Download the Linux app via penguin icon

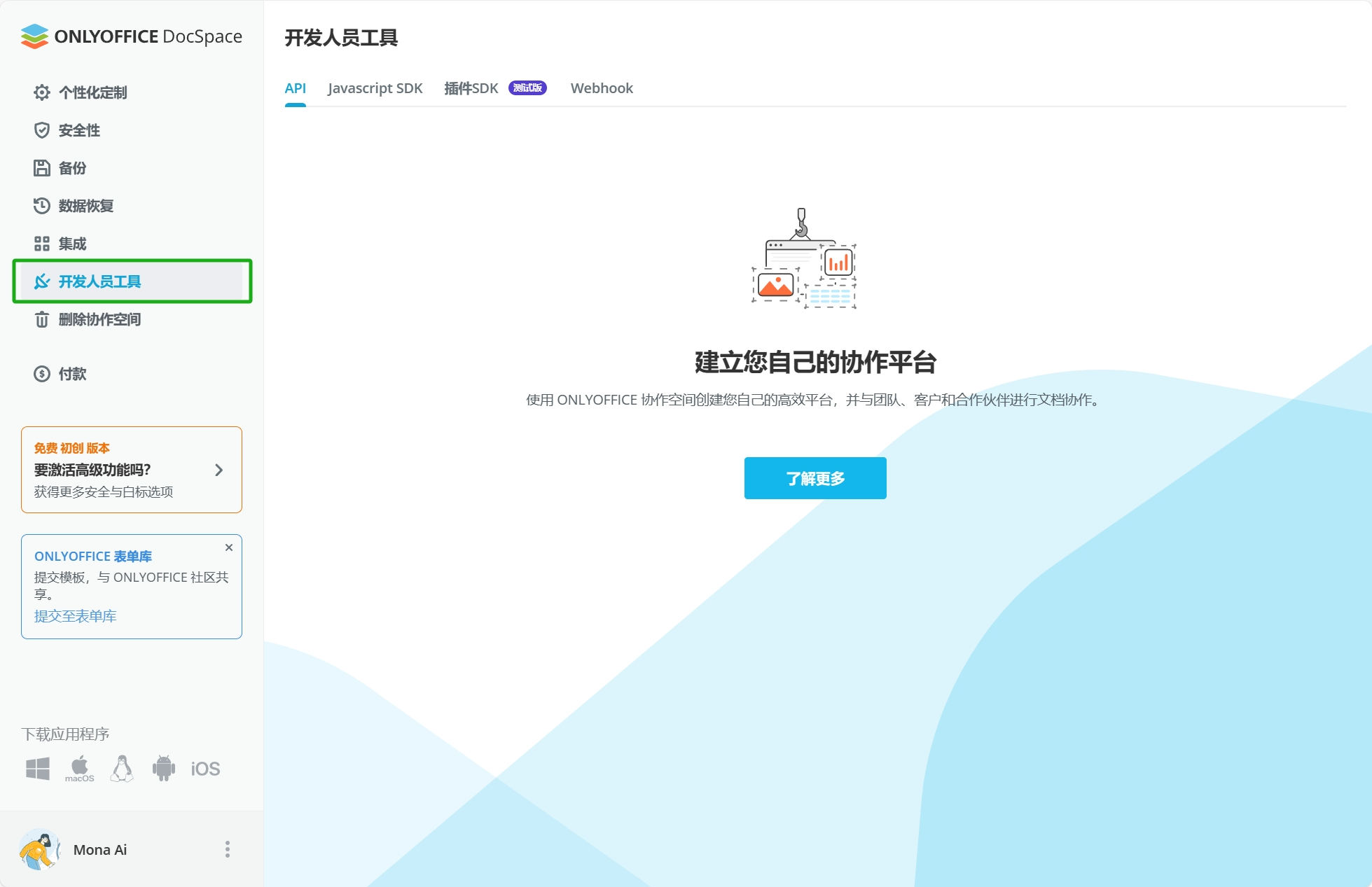(x=122, y=769)
